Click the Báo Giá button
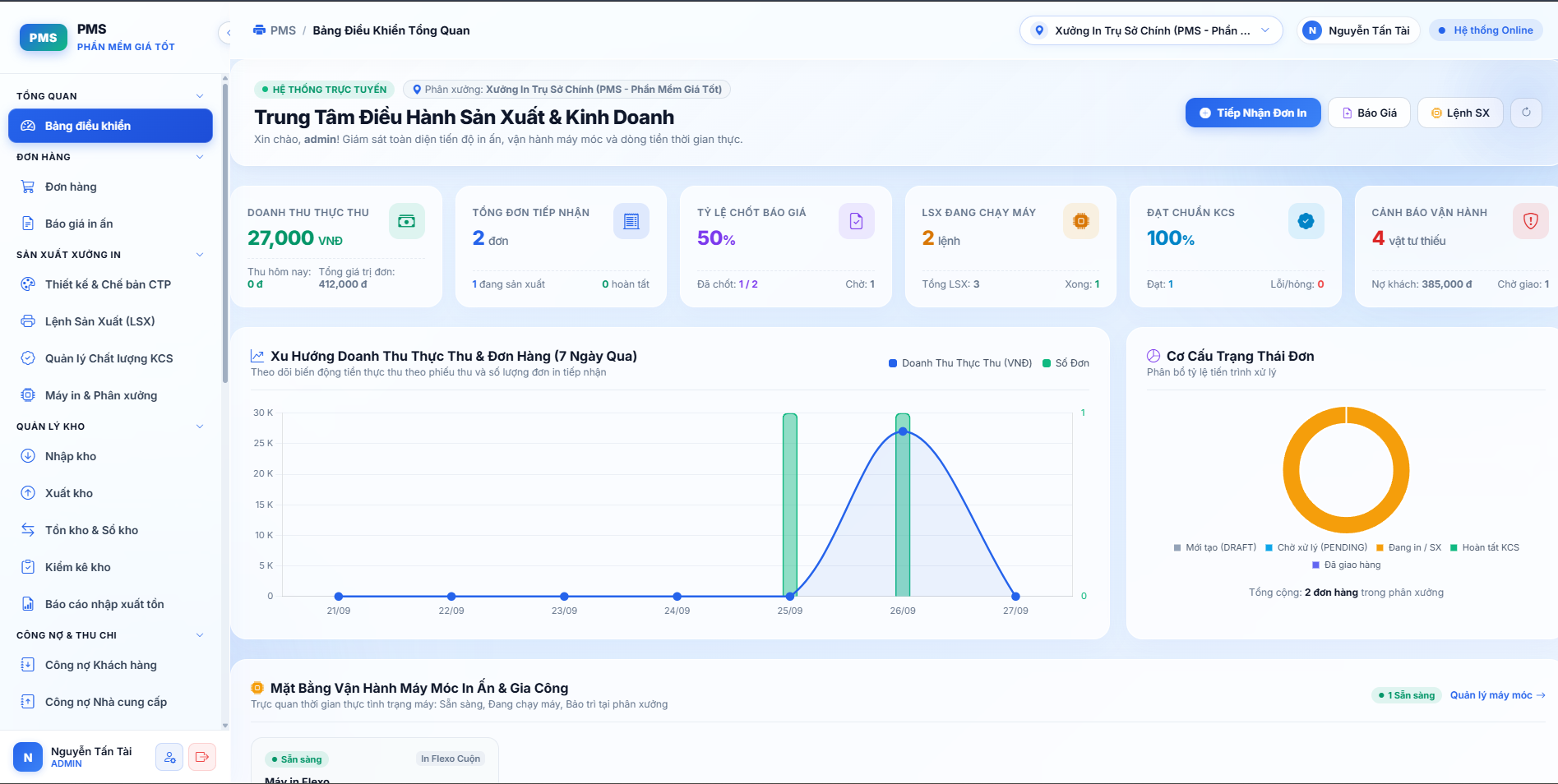This screenshot has width=1558, height=784. click(1370, 113)
